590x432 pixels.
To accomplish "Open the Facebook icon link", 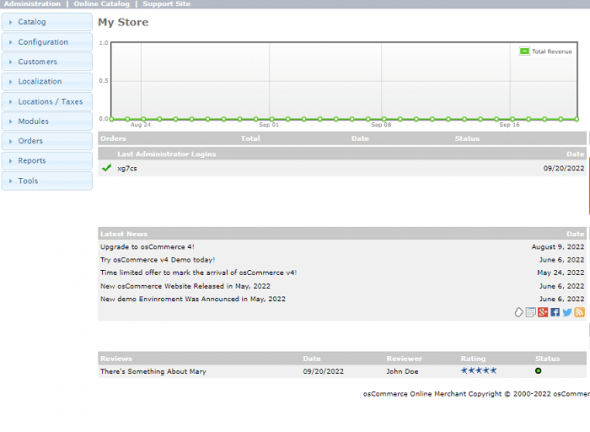I will click(555, 312).
